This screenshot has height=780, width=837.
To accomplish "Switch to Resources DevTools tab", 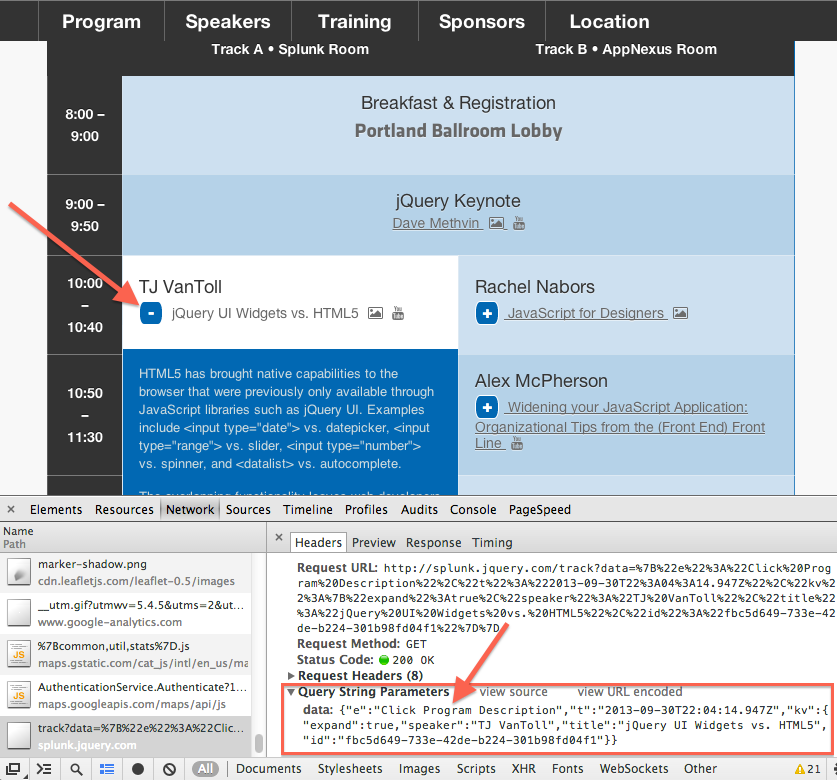I will 124,510.
